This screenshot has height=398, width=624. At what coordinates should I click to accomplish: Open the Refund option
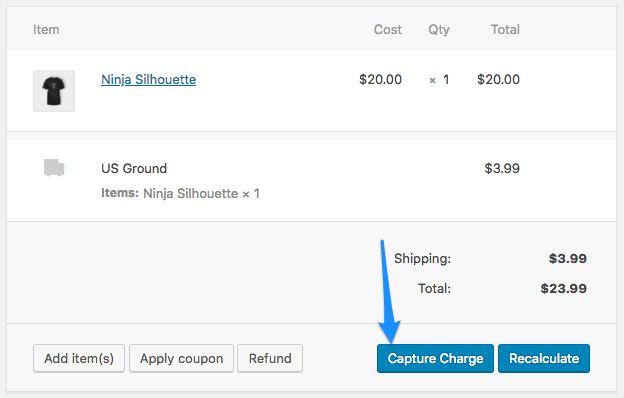click(270, 358)
